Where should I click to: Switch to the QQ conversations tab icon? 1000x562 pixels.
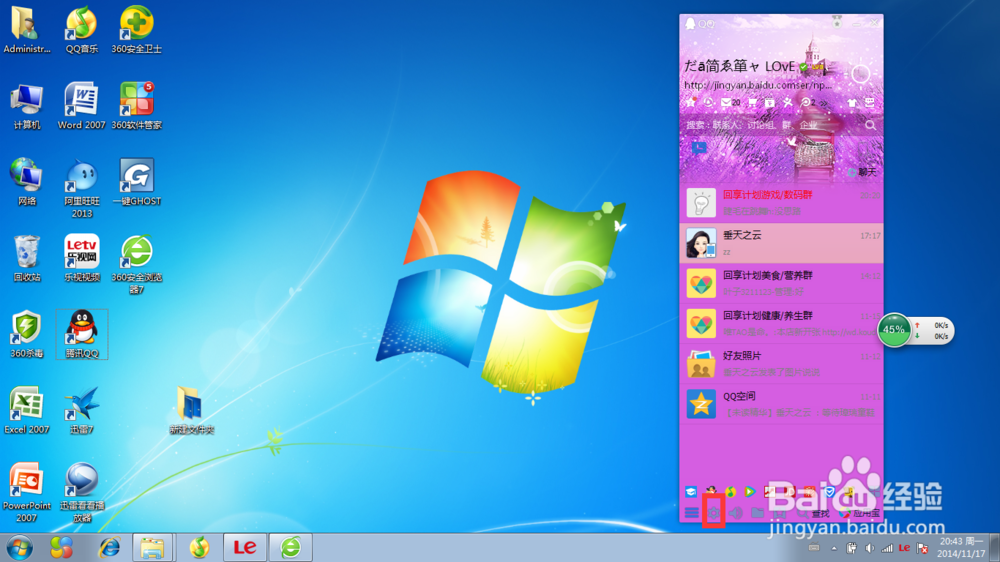[x=700, y=148]
